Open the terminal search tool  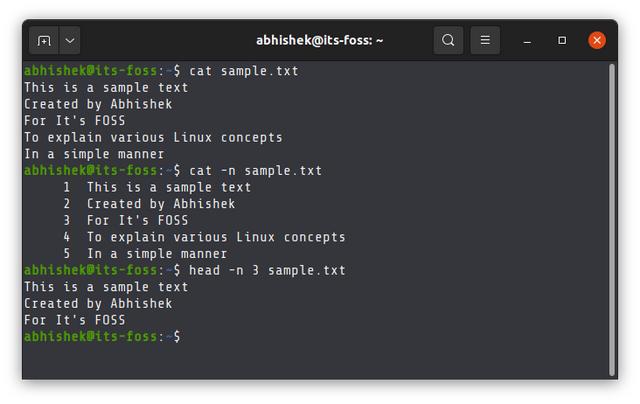[x=448, y=40]
